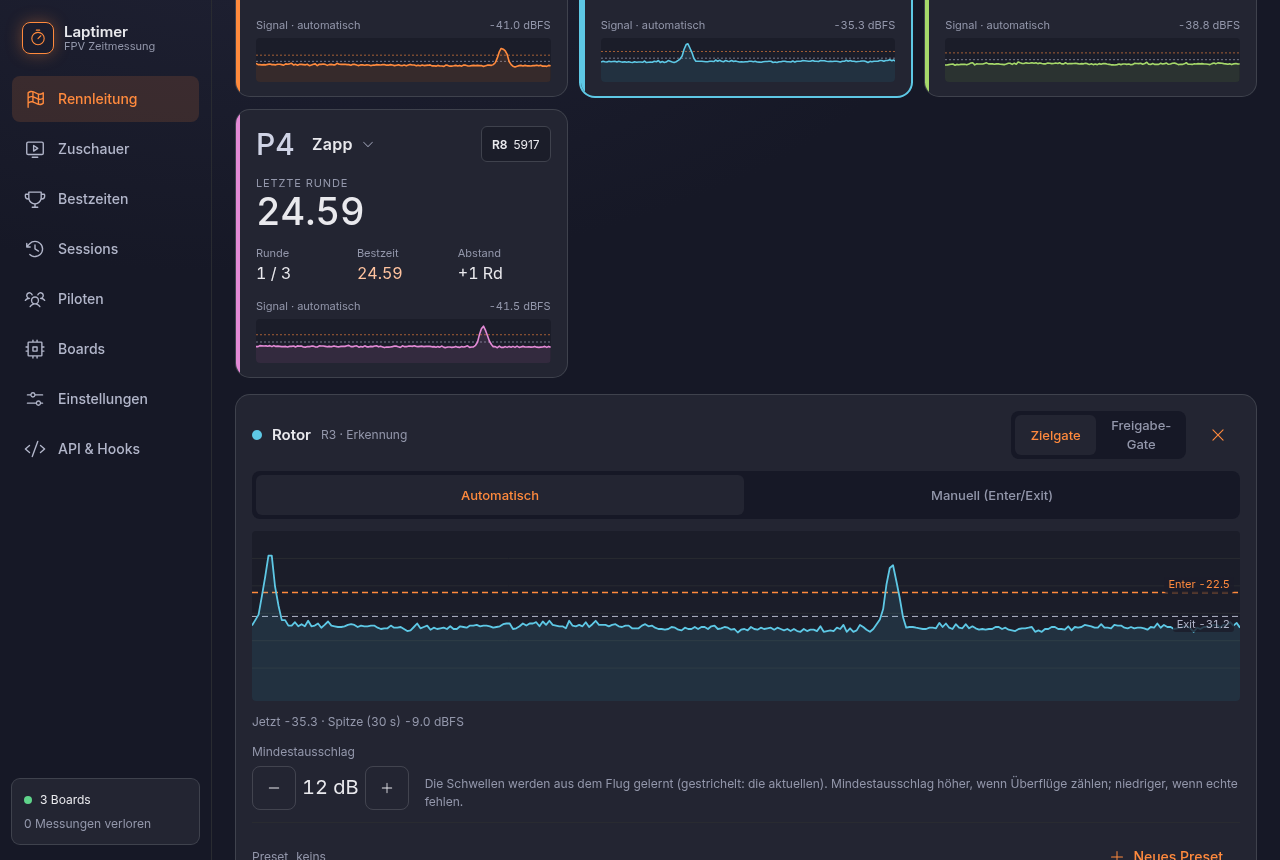1280x860 pixels.
Task: Click the Laptimer stopwatch logo icon
Action: coord(38,38)
